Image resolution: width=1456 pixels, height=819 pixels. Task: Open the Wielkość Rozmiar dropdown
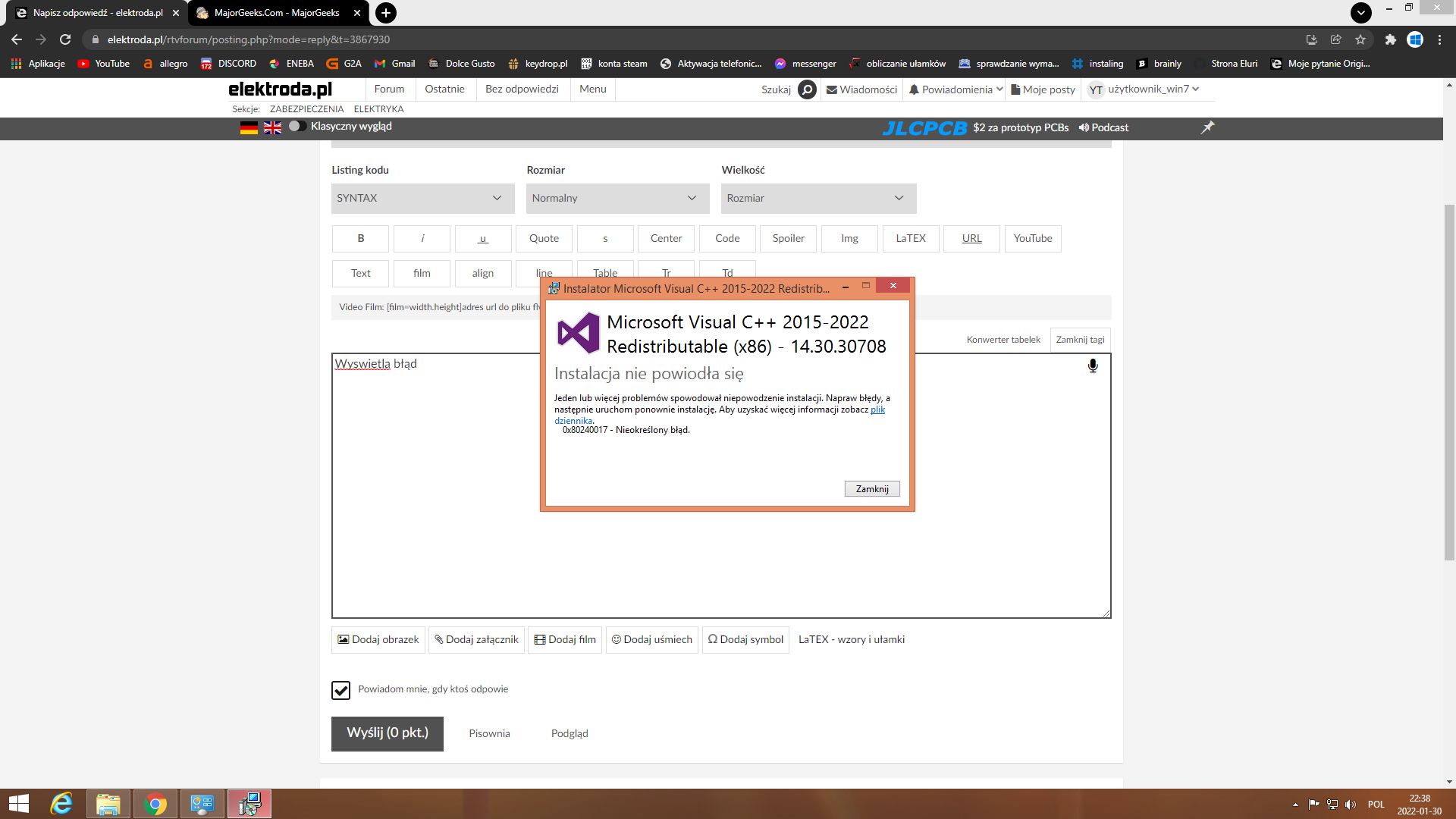coord(819,198)
